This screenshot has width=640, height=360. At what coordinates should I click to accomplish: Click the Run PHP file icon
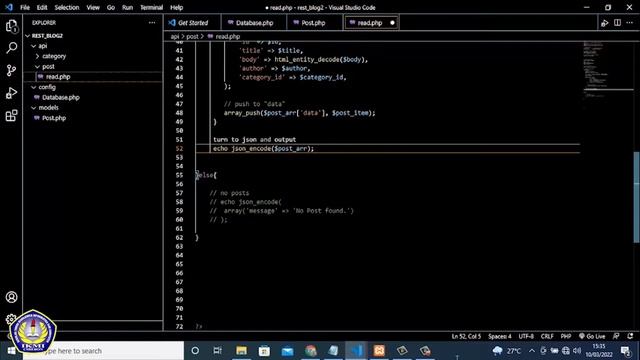[604, 23]
